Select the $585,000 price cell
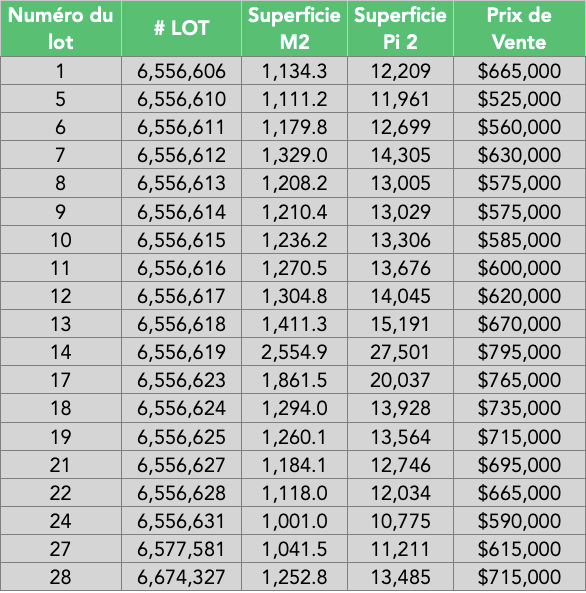 (519, 239)
